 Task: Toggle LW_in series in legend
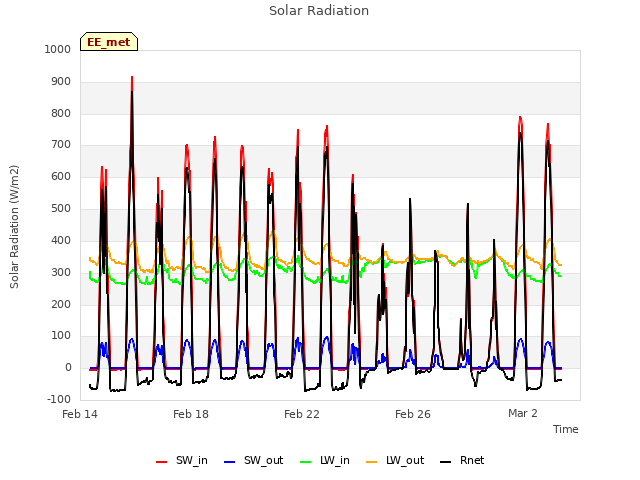(325, 461)
